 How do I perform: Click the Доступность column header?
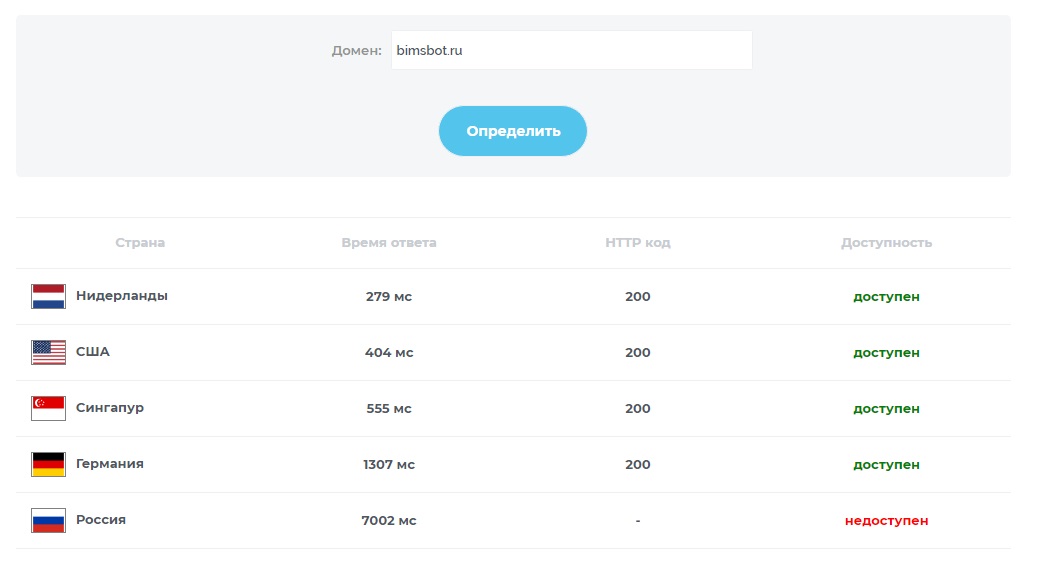coord(886,243)
